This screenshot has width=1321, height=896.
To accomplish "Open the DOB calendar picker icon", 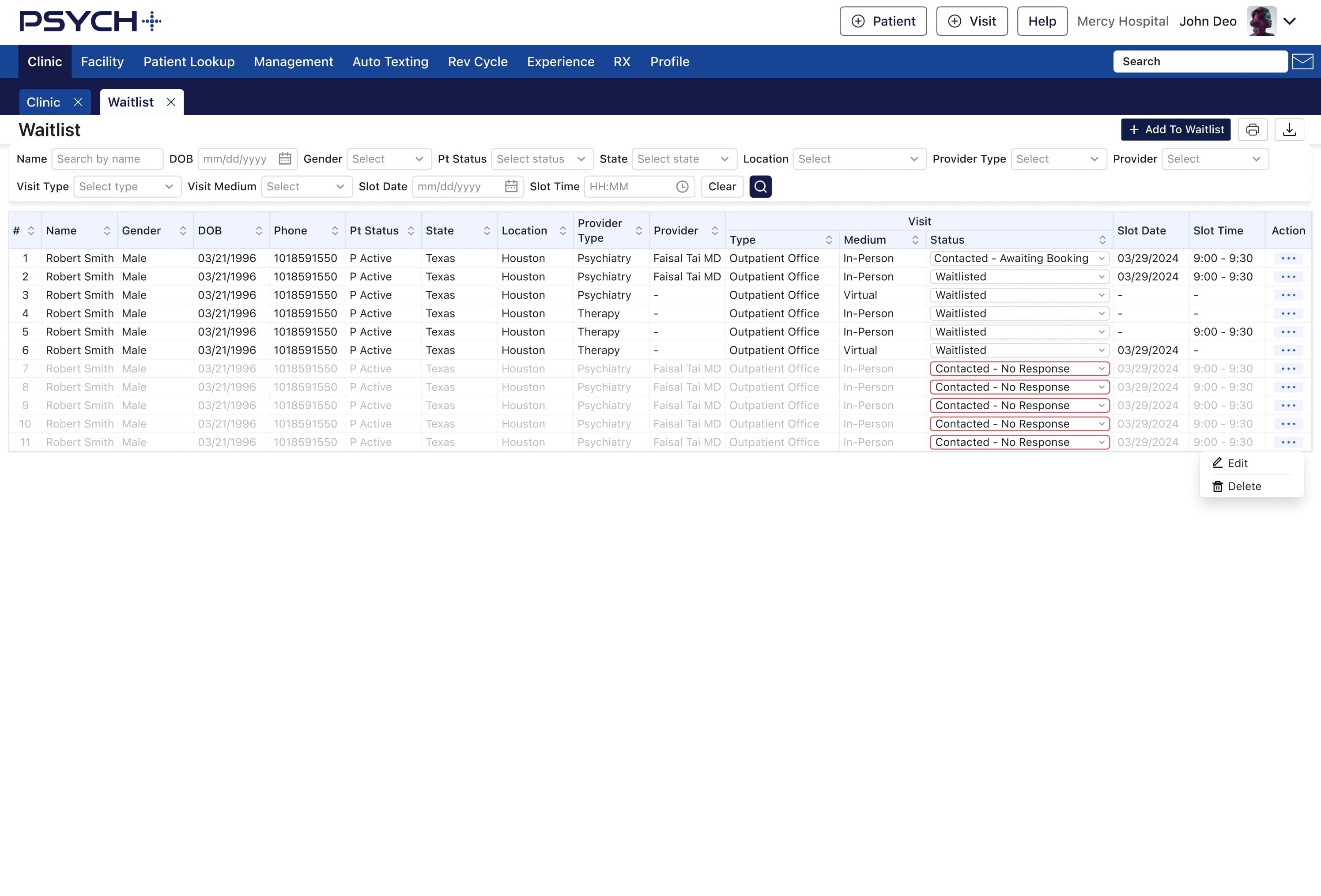I will (x=285, y=159).
